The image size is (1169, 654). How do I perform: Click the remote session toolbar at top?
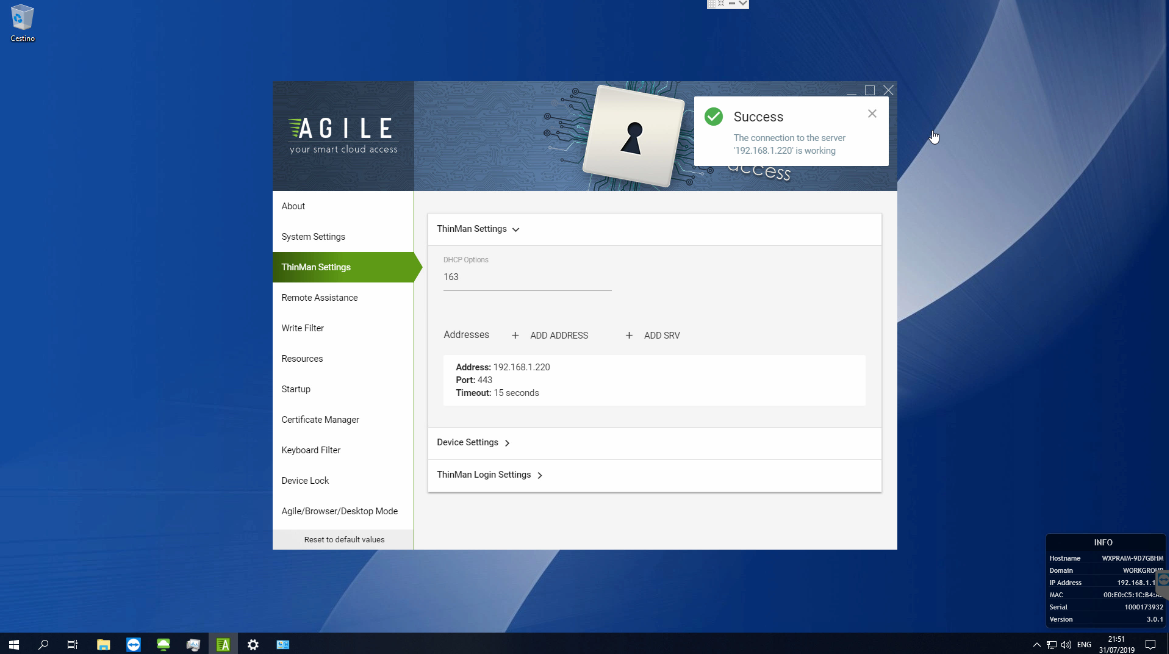tap(728, 4)
